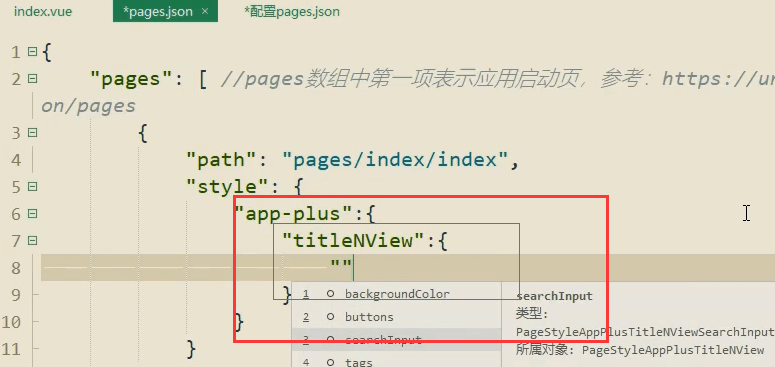Click the PageStyleAppPlusTitleNViewSearchInput type text
This screenshot has height=367, width=775.
(645, 332)
